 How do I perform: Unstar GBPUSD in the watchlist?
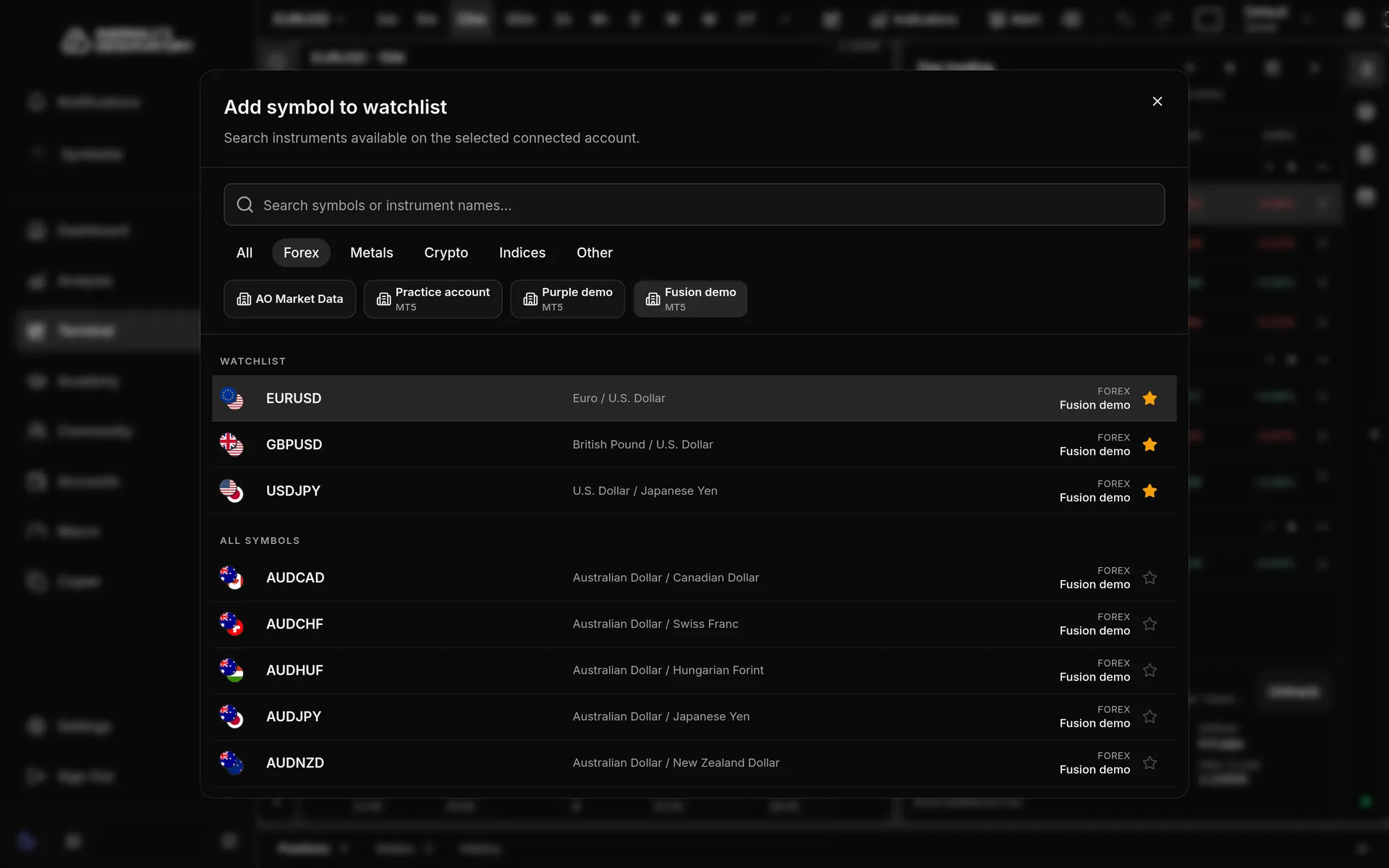click(x=1150, y=444)
